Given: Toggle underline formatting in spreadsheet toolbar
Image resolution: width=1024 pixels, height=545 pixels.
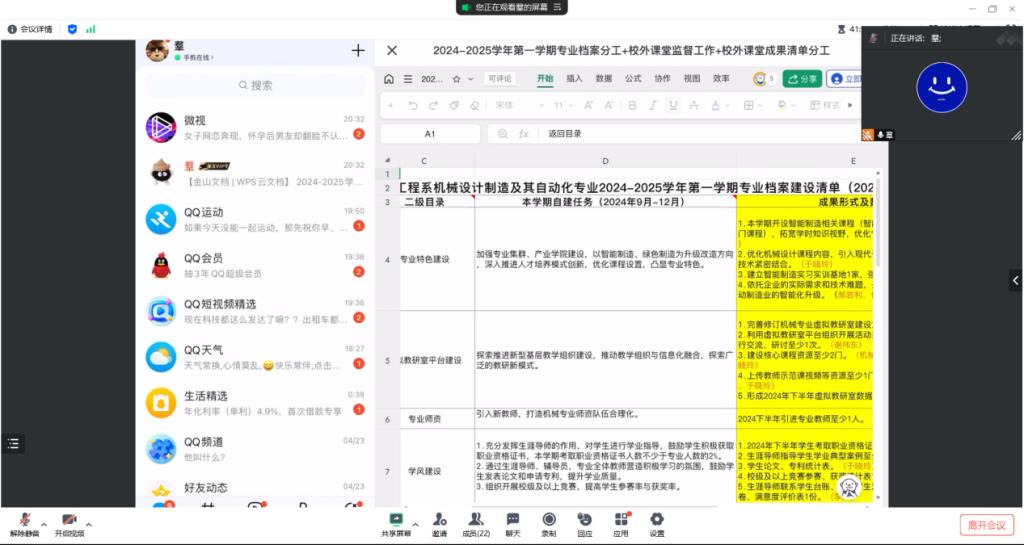Looking at the screenshot, I should 672,105.
